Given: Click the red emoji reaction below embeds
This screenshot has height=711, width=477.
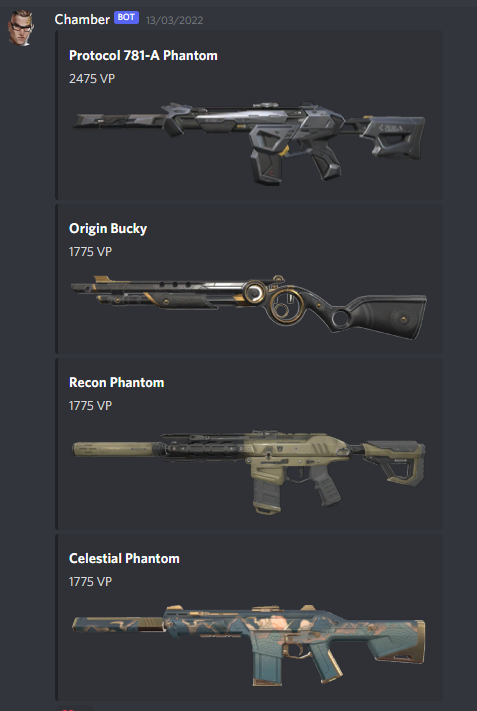Looking at the screenshot, I should [68, 709].
